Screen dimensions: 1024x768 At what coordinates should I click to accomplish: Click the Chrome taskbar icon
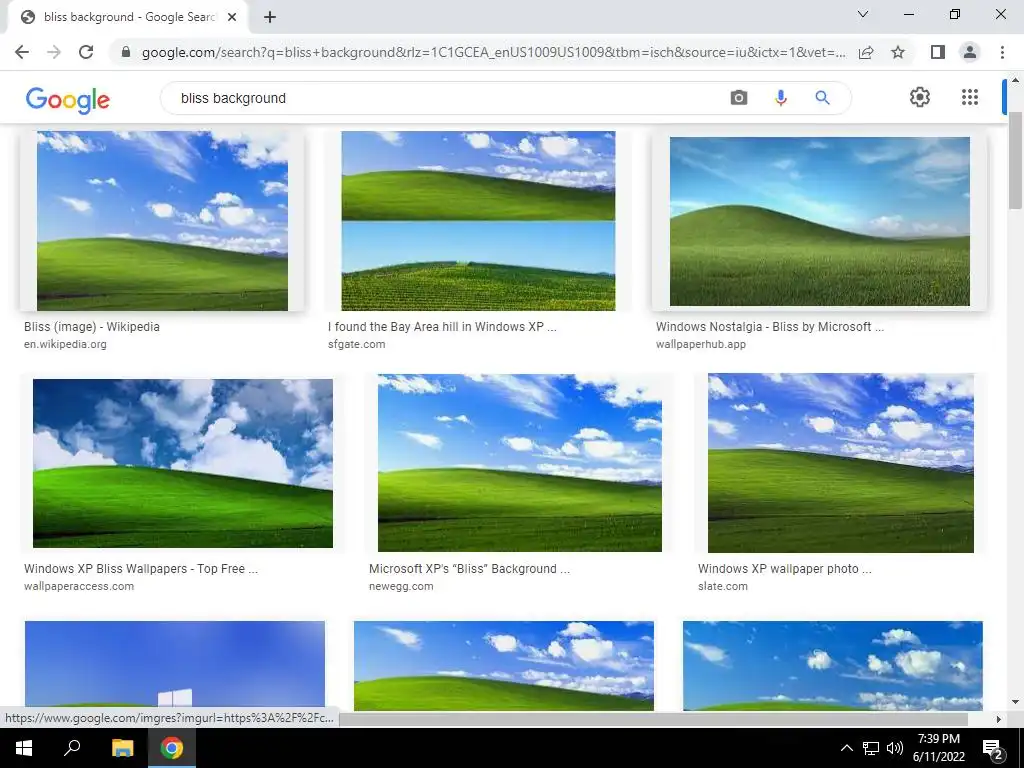point(172,748)
